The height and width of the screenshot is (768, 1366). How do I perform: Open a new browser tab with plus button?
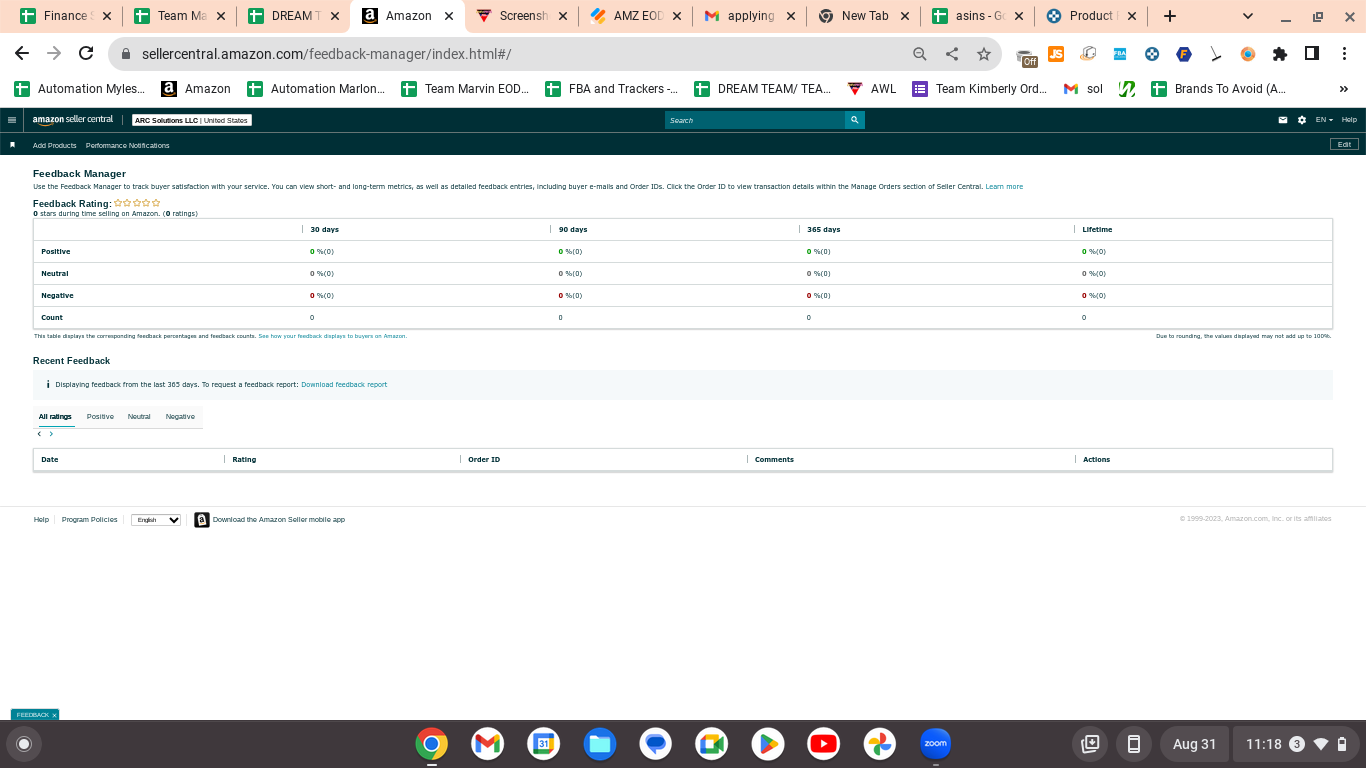[1170, 16]
